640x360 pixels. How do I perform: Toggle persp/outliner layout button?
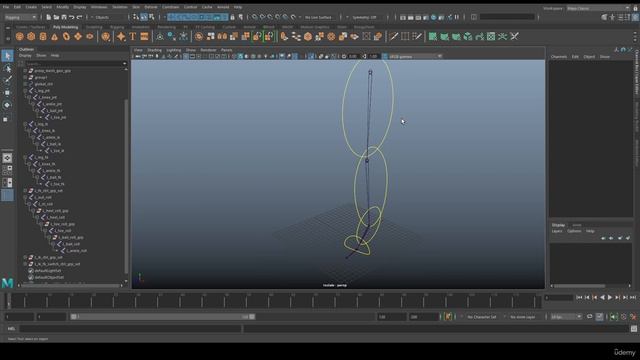[x=7, y=182]
